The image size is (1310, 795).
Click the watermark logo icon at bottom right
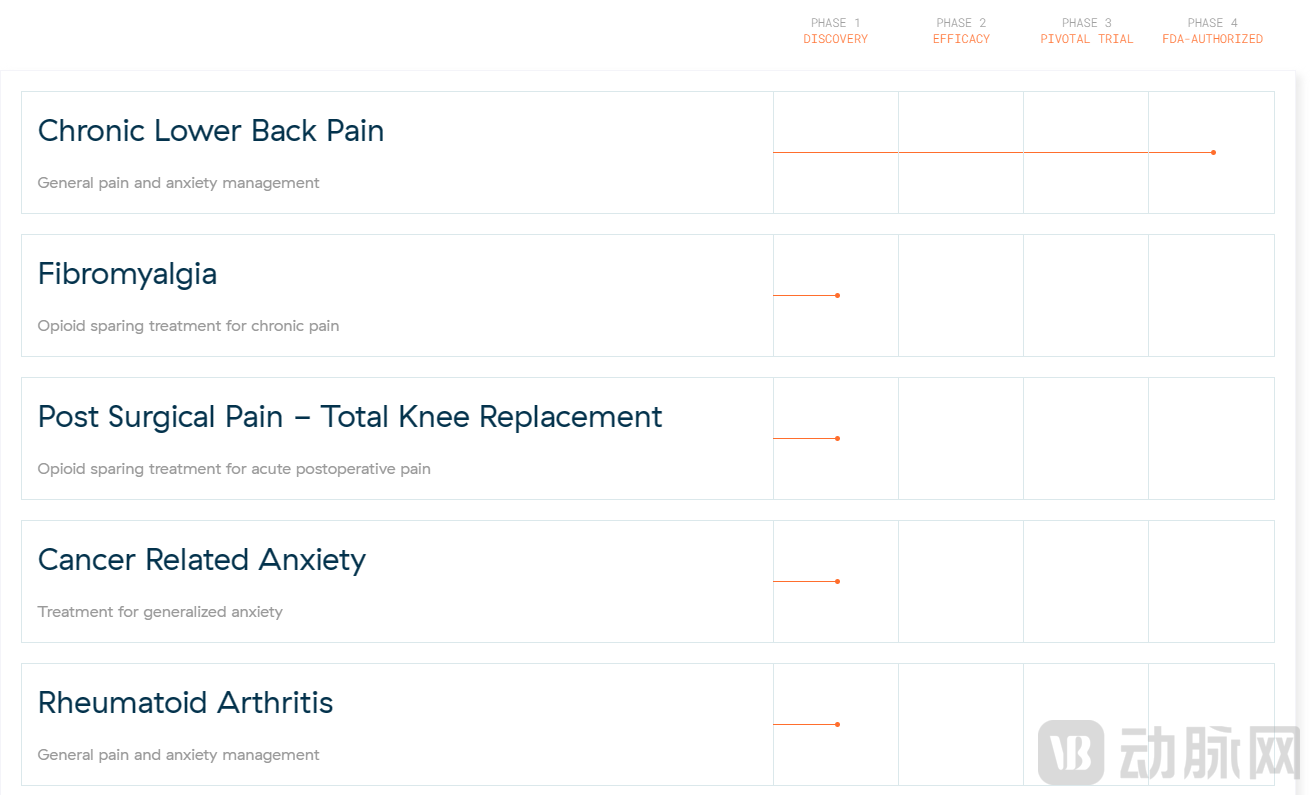(x=1071, y=752)
